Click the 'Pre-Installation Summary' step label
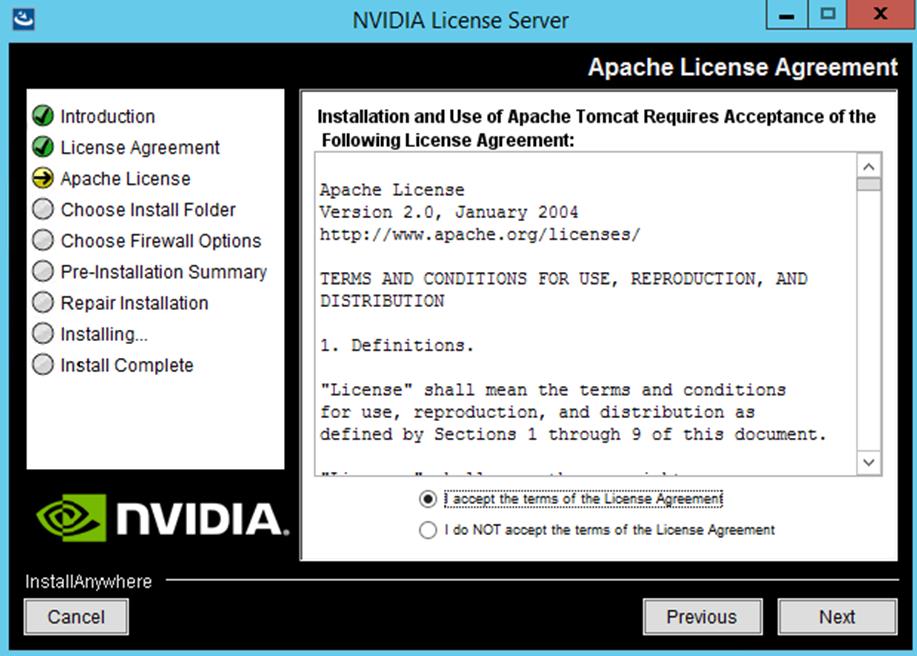 point(164,272)
